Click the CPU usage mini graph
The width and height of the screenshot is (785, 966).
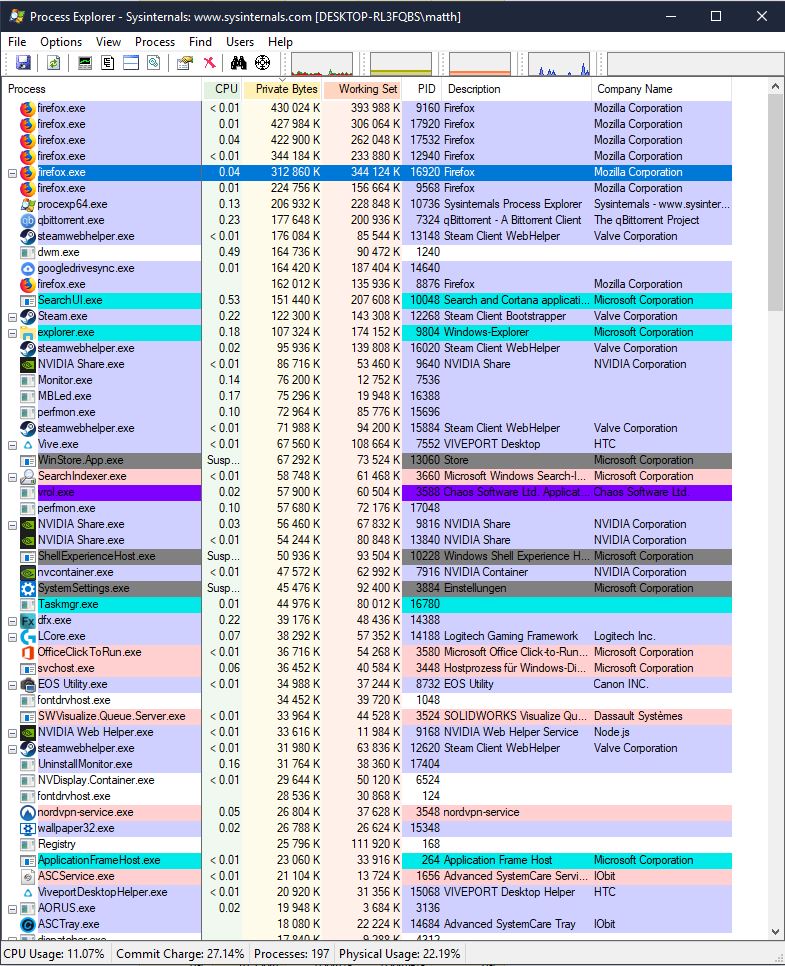point(322,64)
